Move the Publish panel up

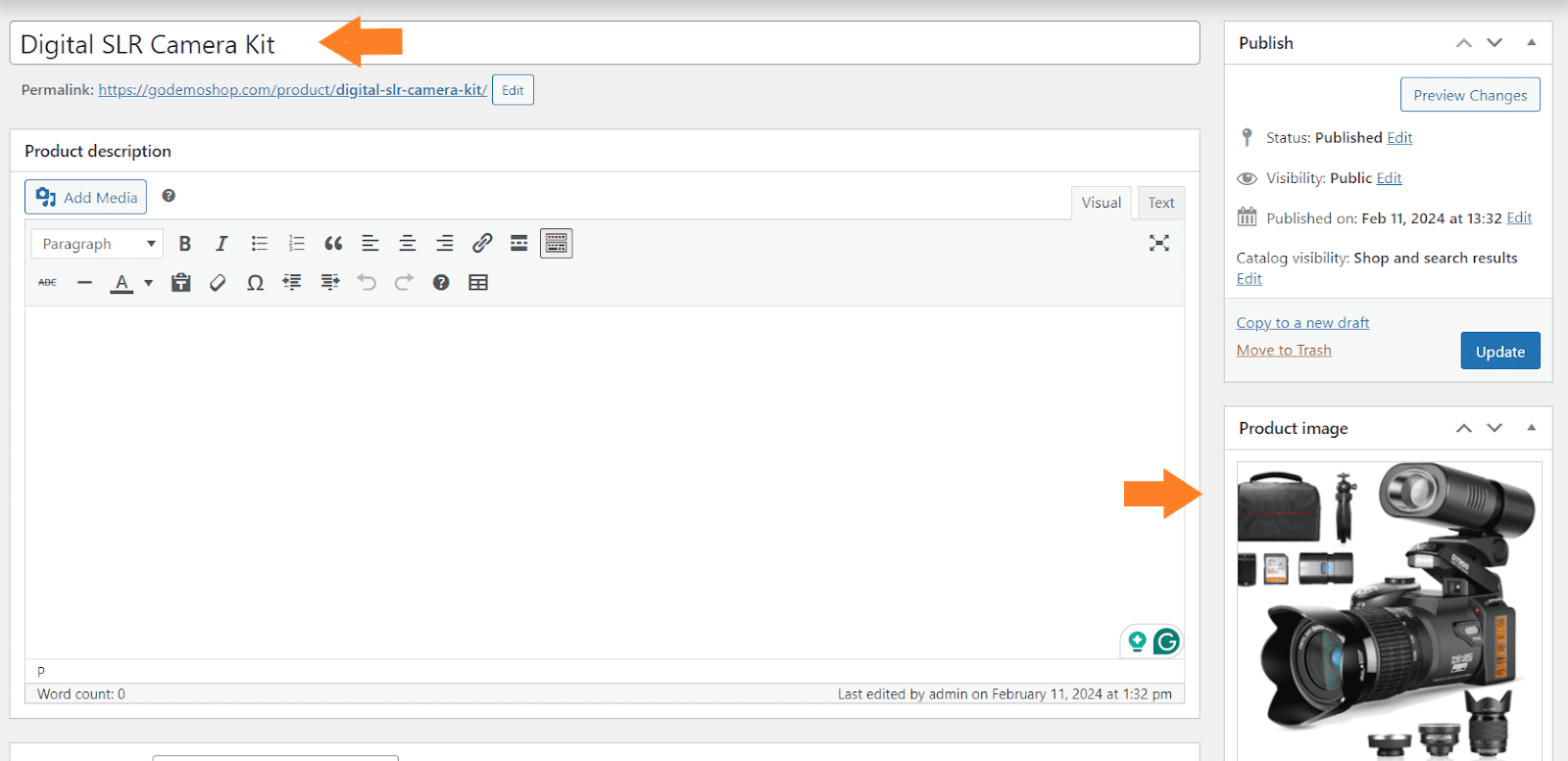click(x=1464, y=43)
